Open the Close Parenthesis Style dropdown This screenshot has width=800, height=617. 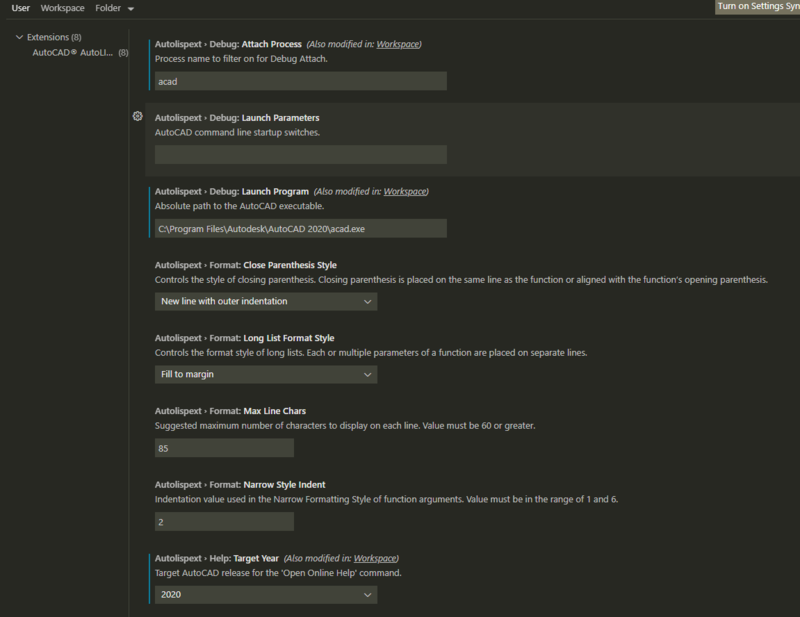(266, 301)
